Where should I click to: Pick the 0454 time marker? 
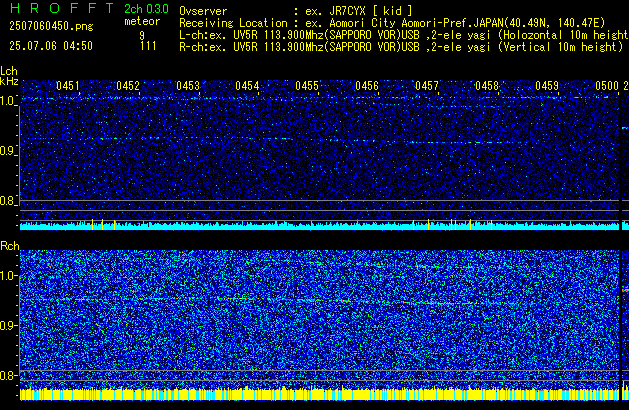coord(247,86)
